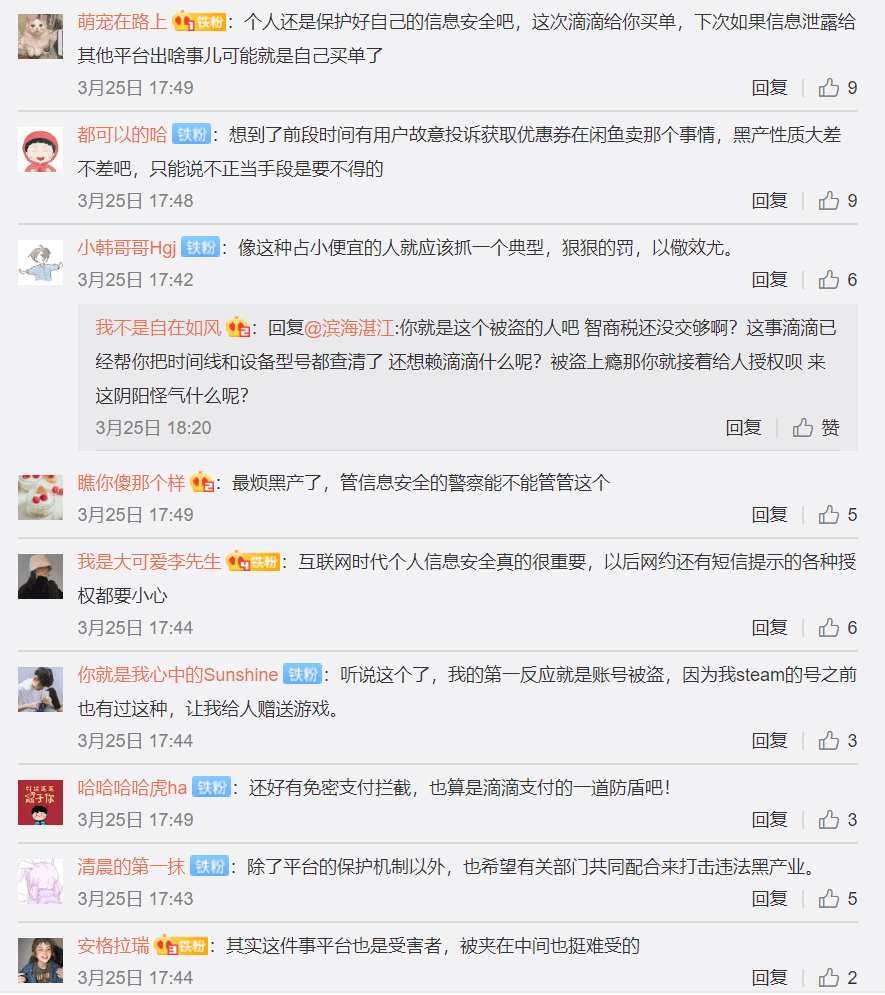Open username link 我不是自在如风

(x=158, y=328)
